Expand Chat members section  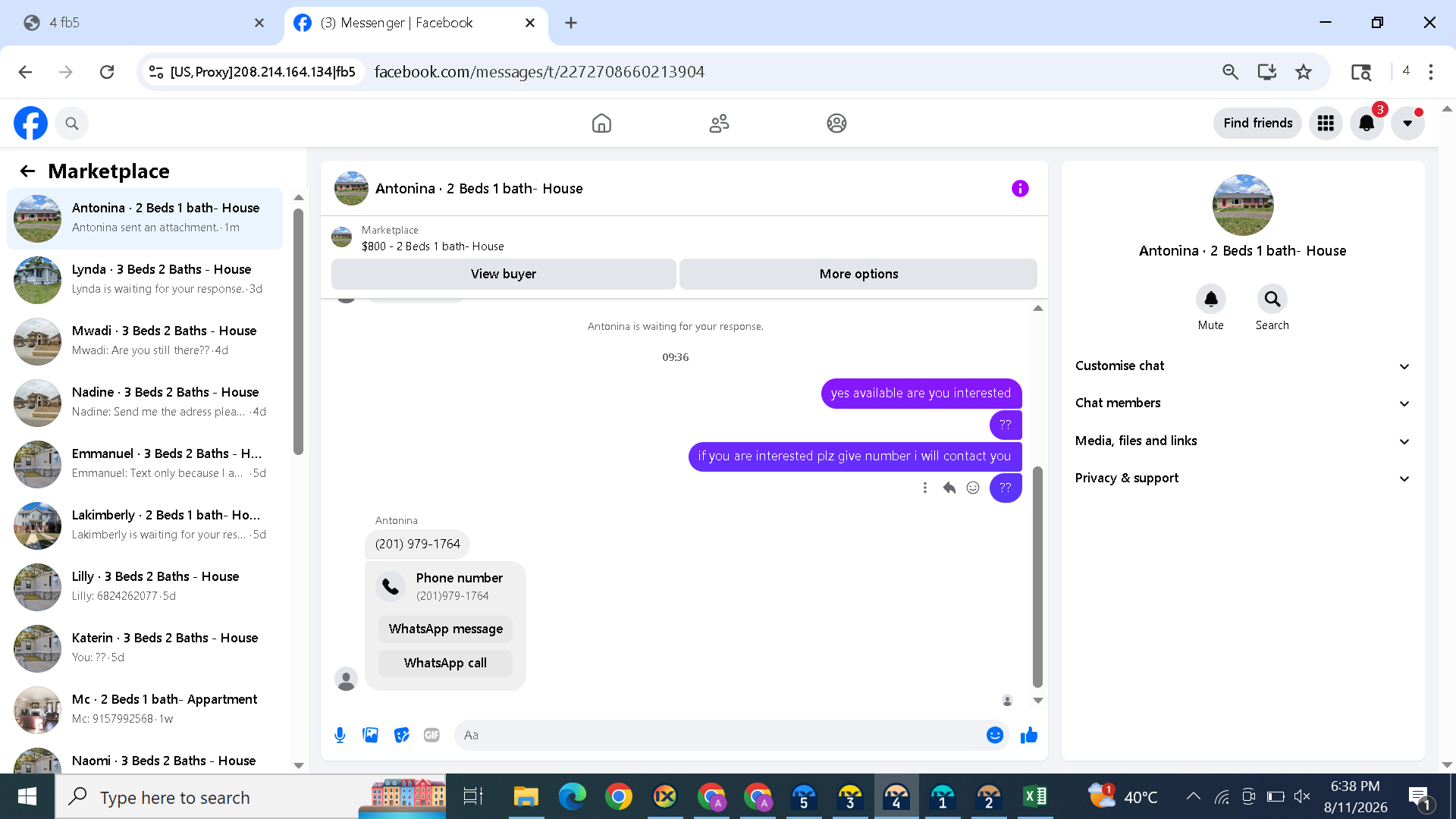point(1242,403)
